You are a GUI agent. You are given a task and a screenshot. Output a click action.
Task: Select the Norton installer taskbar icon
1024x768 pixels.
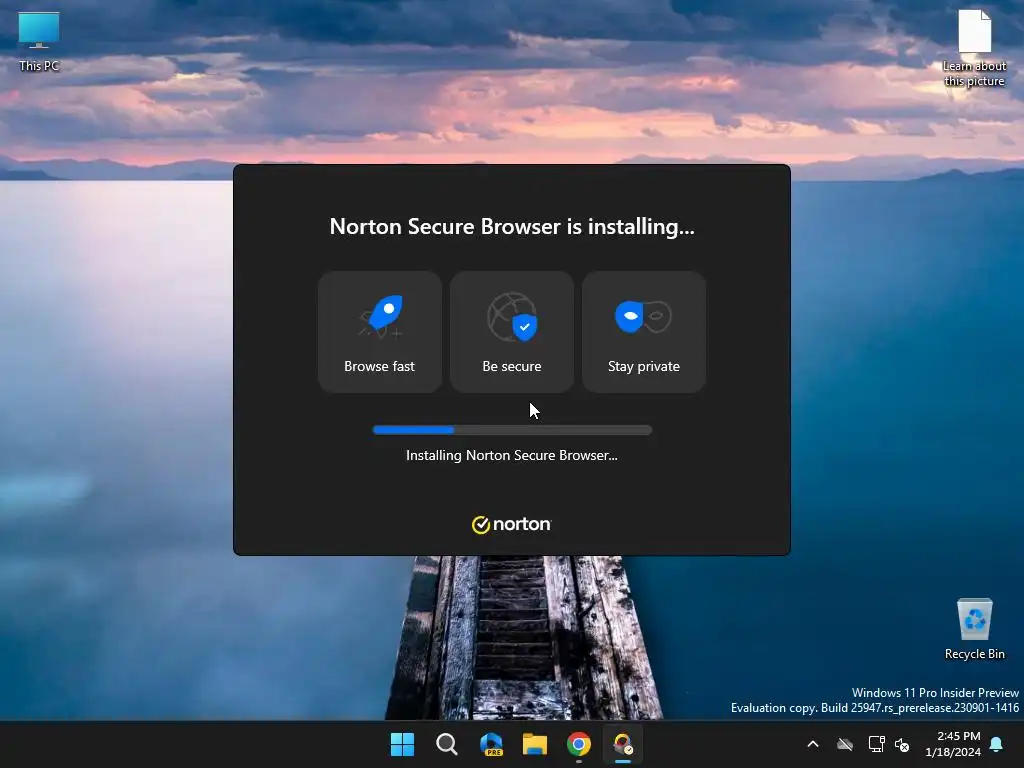(623, 744)
